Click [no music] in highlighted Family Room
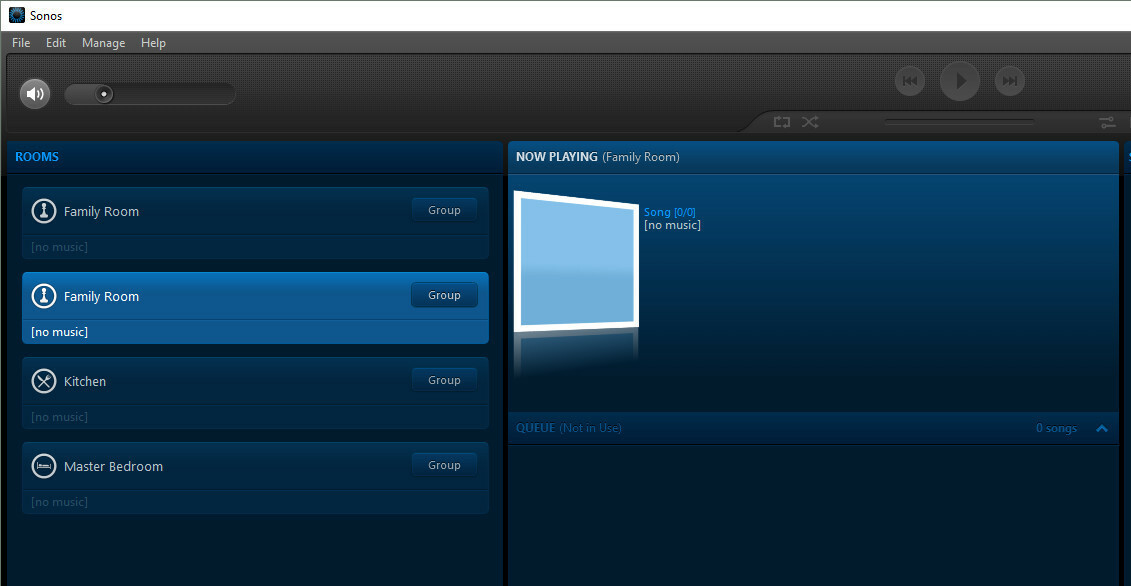This screenshot has width=1131, height=586. (59, 332)
